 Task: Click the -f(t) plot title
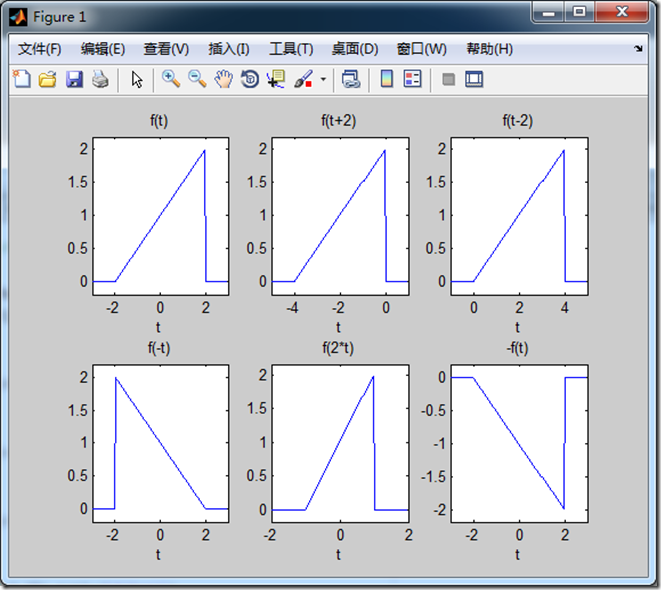tap(517, 349)
